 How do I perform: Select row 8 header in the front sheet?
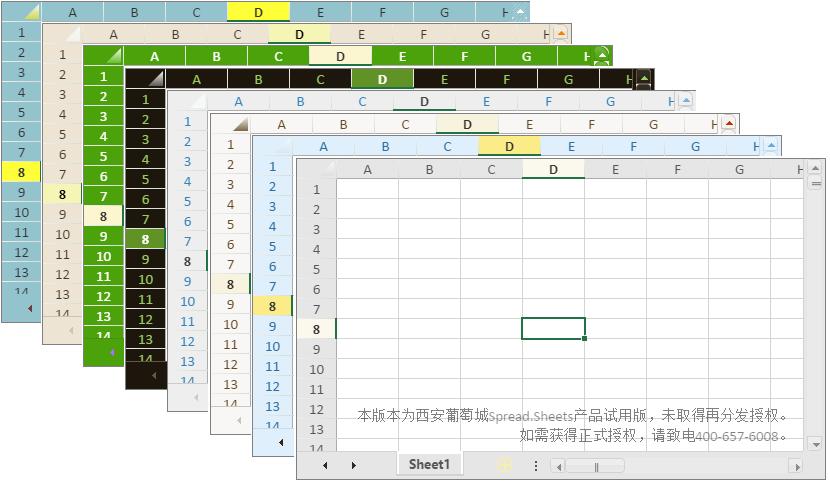(x=317, y=329)
